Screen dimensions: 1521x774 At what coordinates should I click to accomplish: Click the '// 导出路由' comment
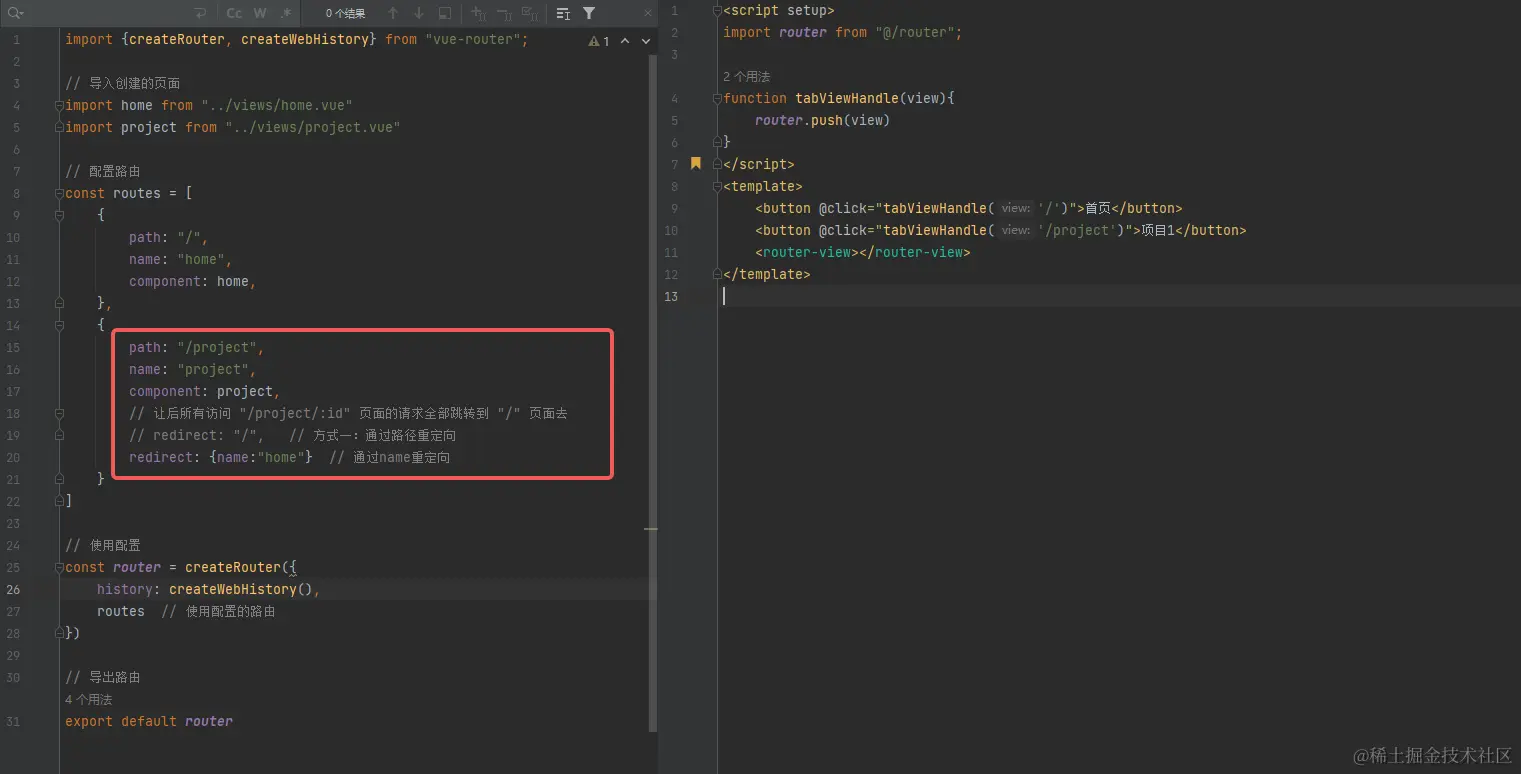pyautogui.click(x=103, y=677)
